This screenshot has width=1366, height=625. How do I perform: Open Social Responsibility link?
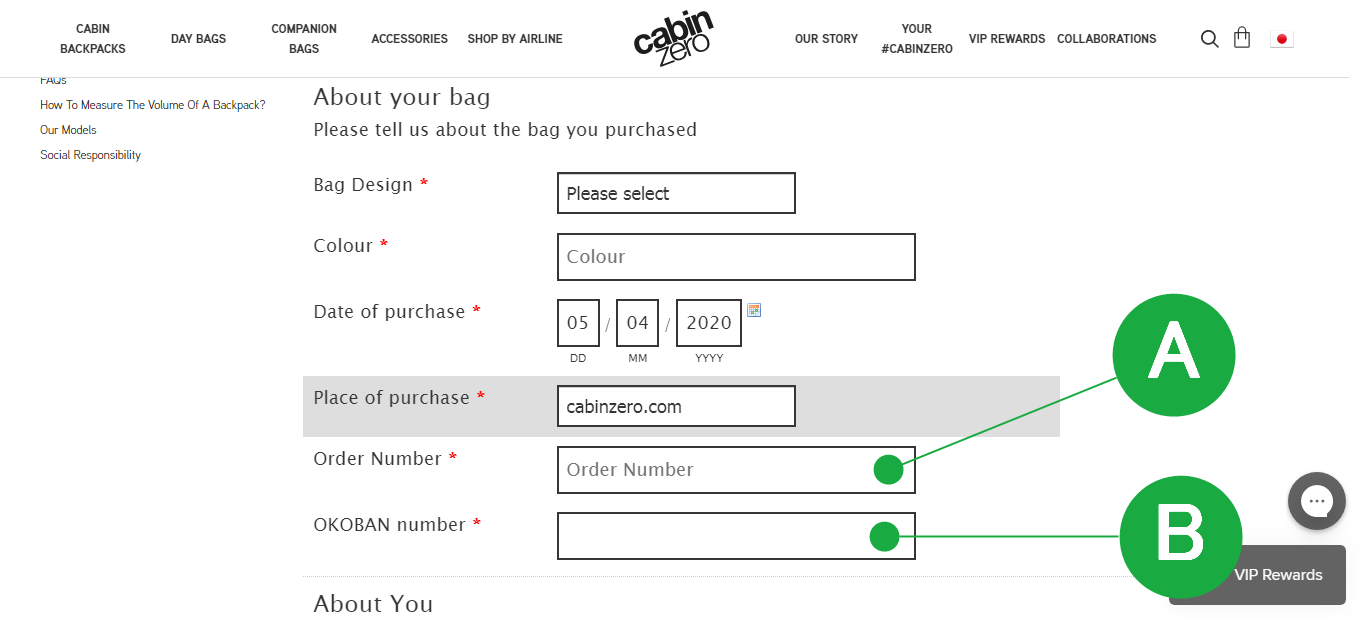tap(90, 155)
